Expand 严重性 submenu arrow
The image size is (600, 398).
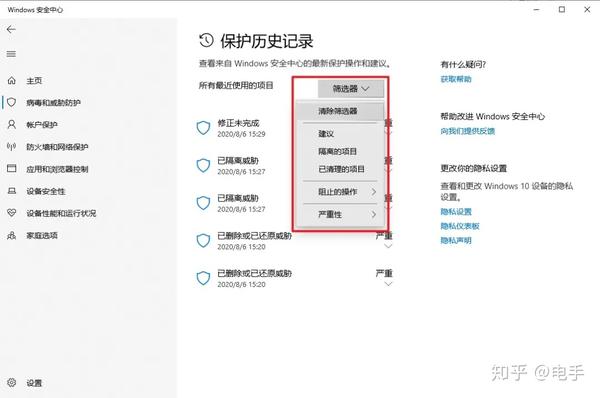pos(374,214)
